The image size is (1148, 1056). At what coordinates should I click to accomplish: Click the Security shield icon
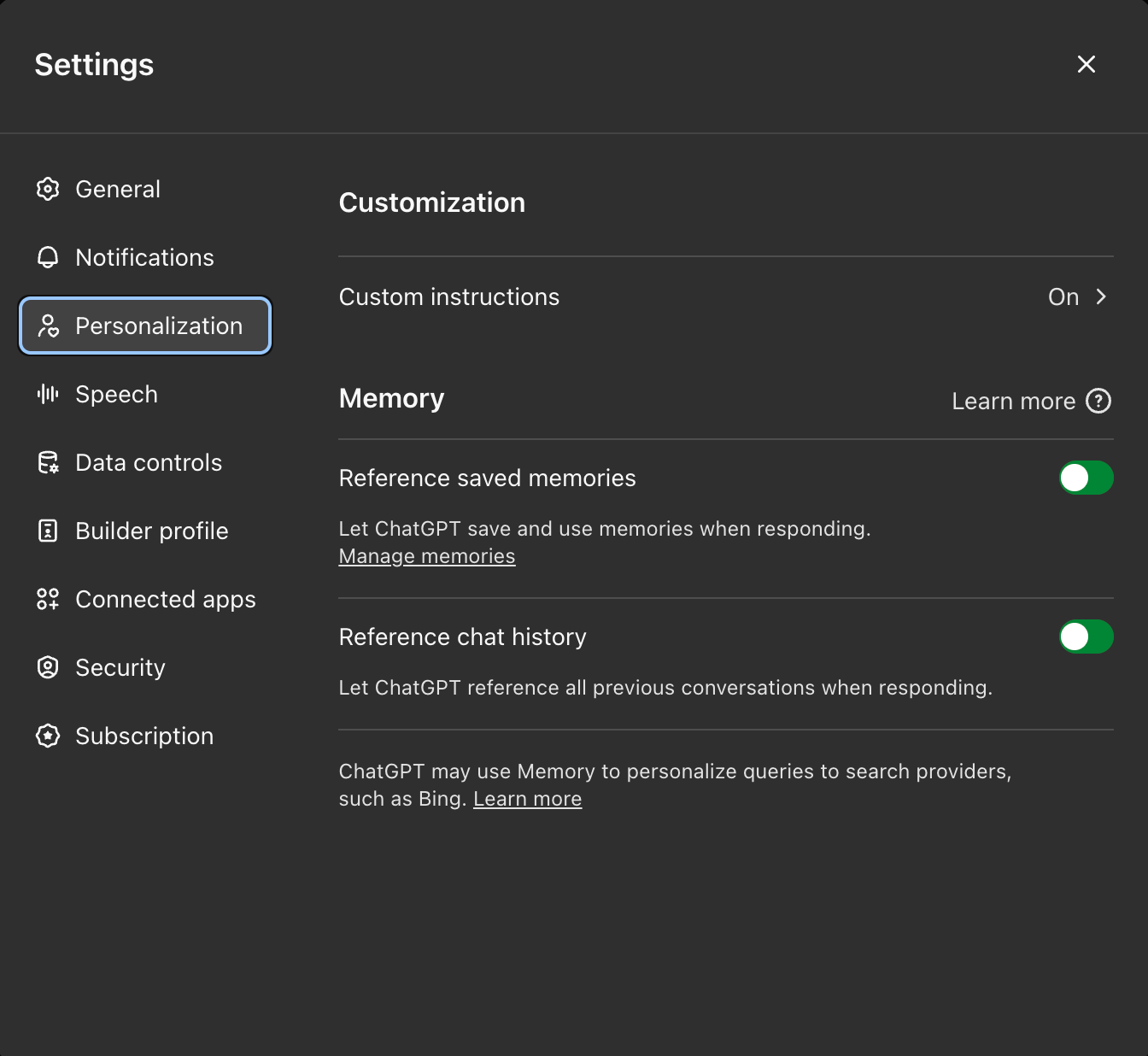coord(48,667)
